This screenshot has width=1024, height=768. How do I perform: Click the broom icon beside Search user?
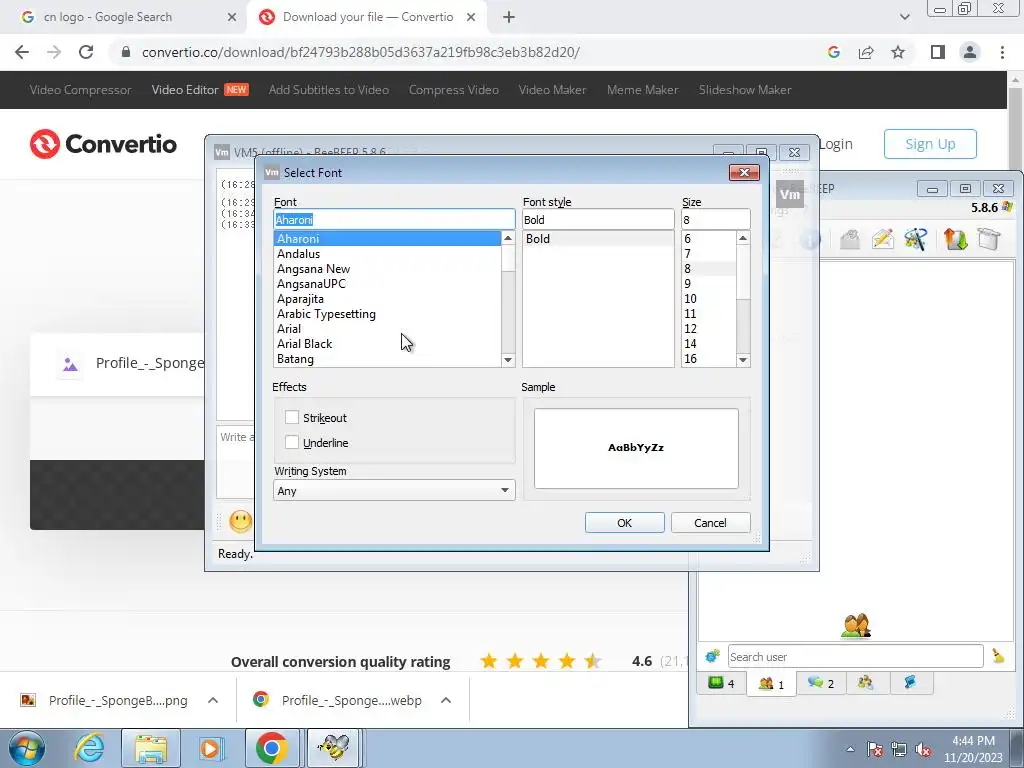pyautogui.click(x=998, y=656)
